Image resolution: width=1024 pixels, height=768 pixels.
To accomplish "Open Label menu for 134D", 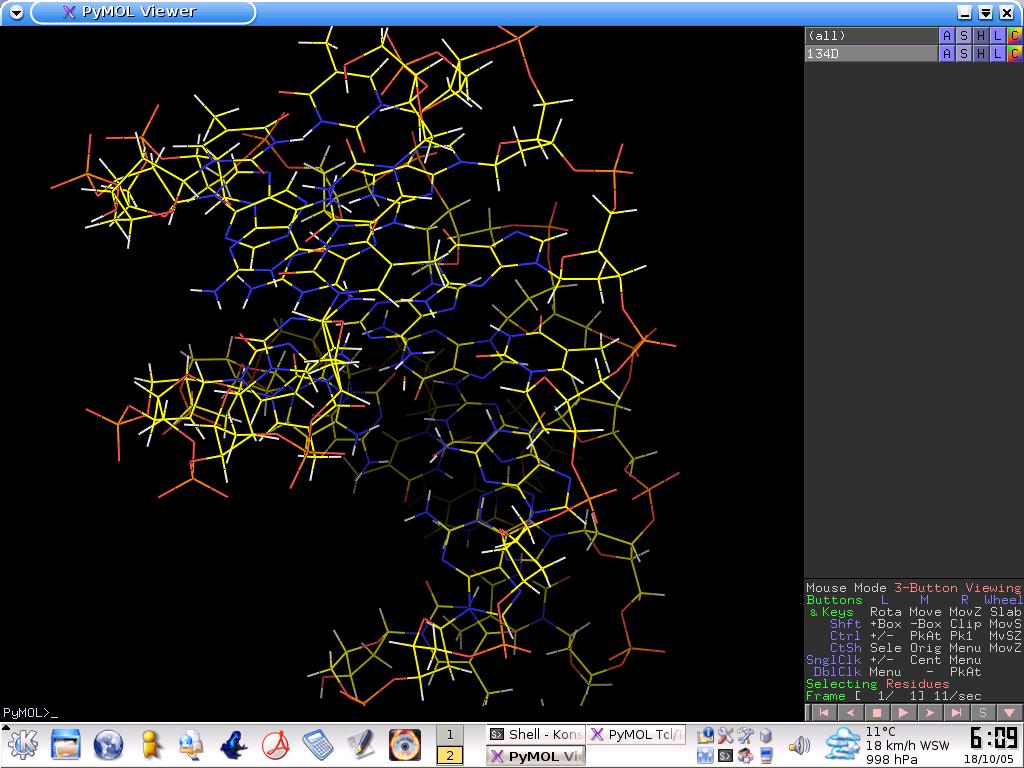I will 997,54.
